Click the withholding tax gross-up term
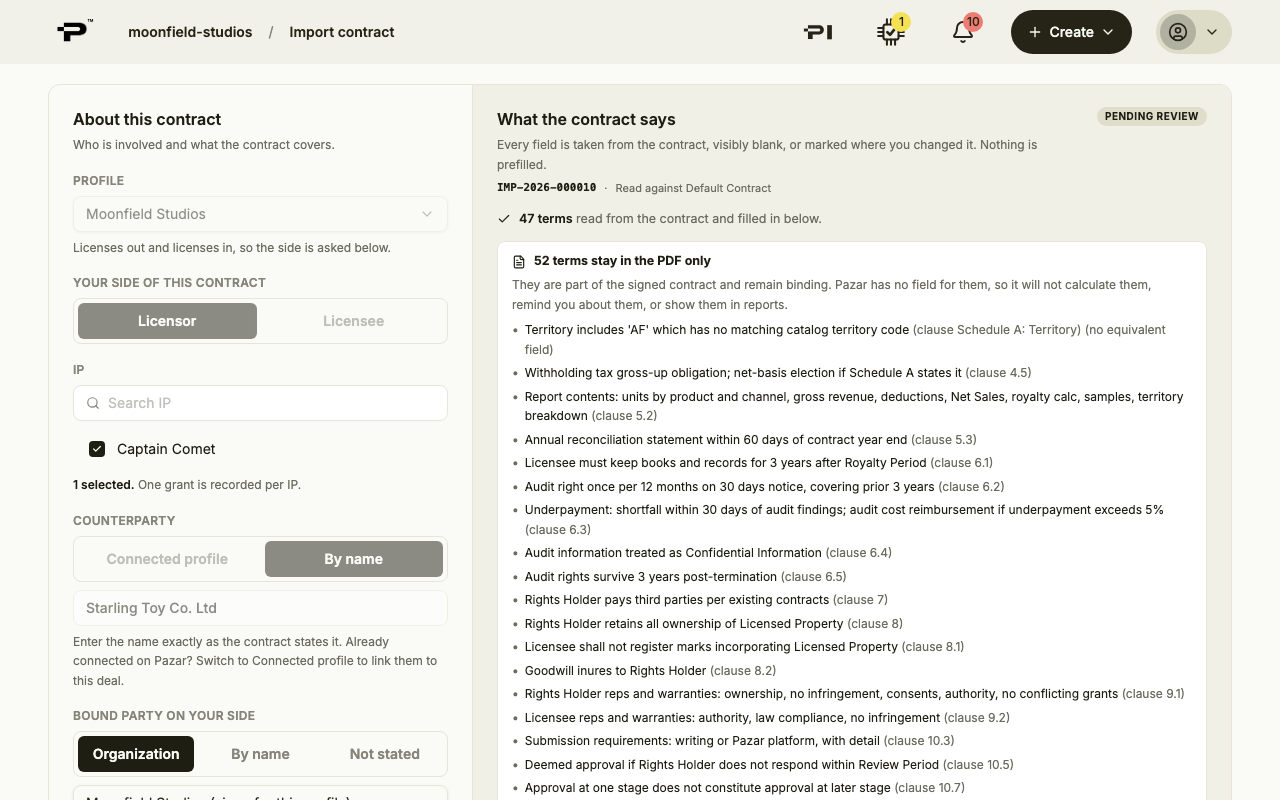 click(x=778, y=373)
